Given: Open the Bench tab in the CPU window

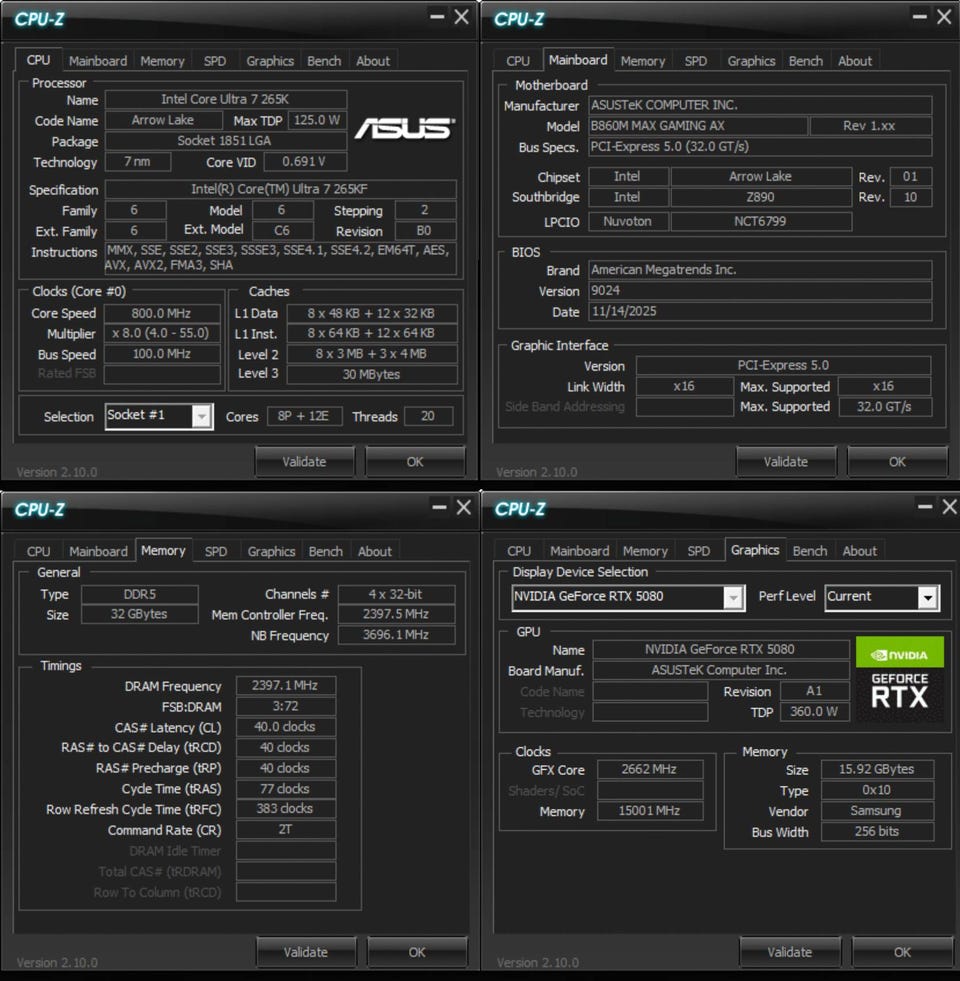Looking at the screenshot, I should coord(324,61).
